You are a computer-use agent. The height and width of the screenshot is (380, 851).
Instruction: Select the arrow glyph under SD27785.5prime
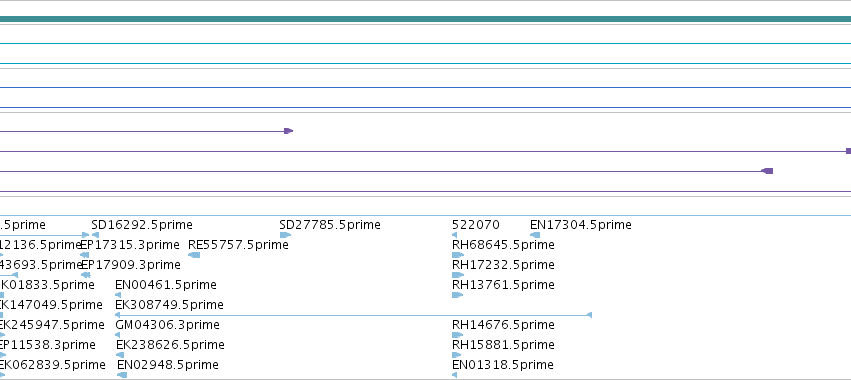coord(285,235)
